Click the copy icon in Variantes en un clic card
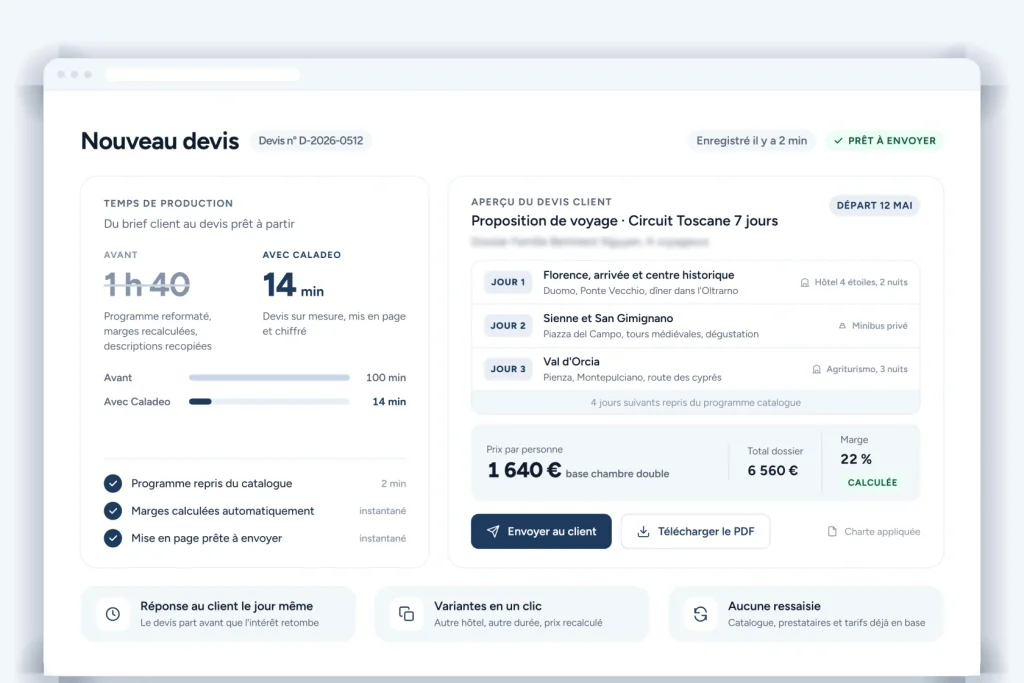The height and width of the screenshot is (683, 1024). (x=406, y=614)
